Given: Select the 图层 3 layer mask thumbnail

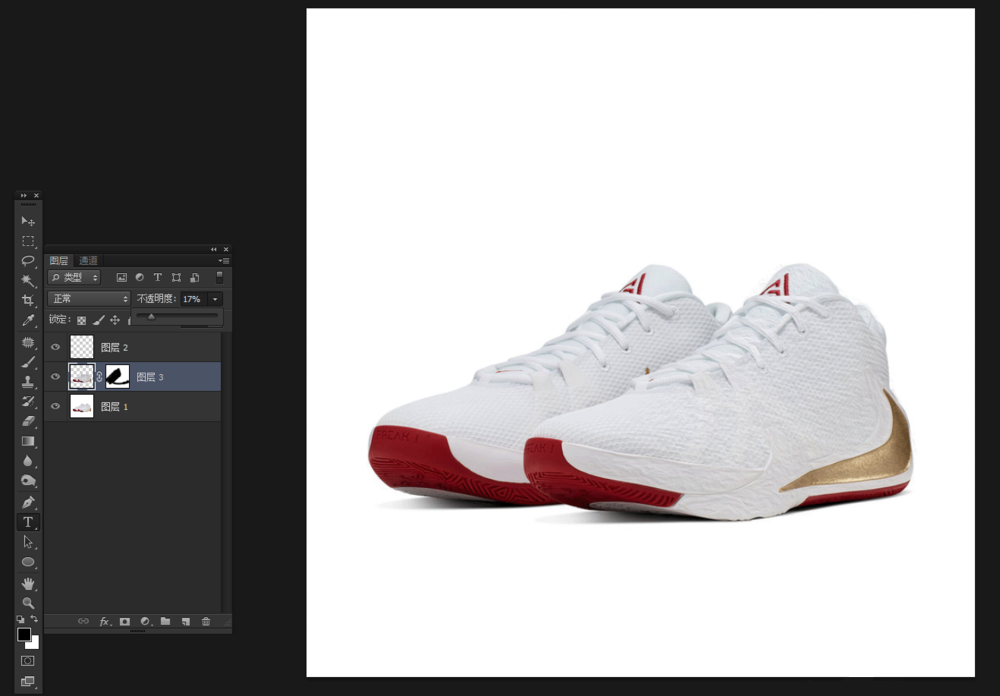Looking at the screenshot, I should 117,376.
